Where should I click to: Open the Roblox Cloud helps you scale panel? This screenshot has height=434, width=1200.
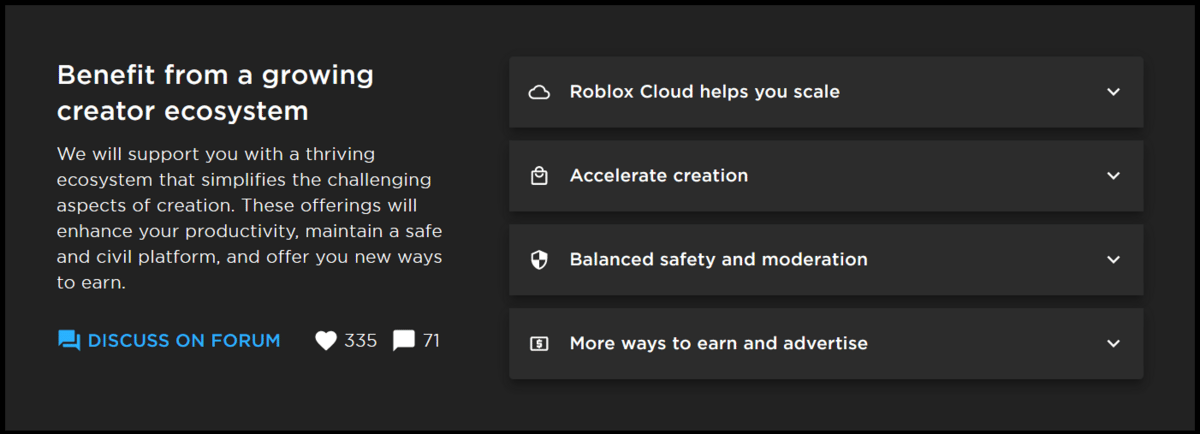tap(826, 92)
